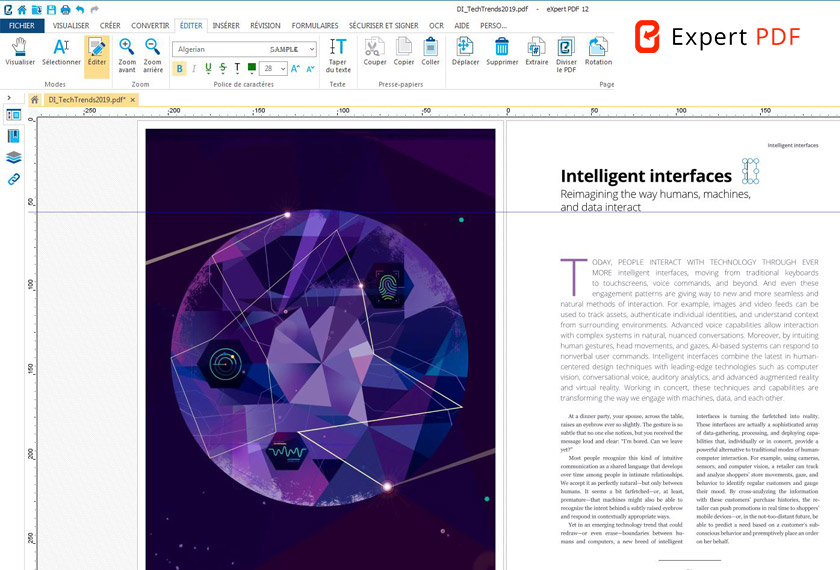The height and width of the screenshot is (570, 840).
Task: Click Diviser le PDF icon
Action: coord(566,55)
